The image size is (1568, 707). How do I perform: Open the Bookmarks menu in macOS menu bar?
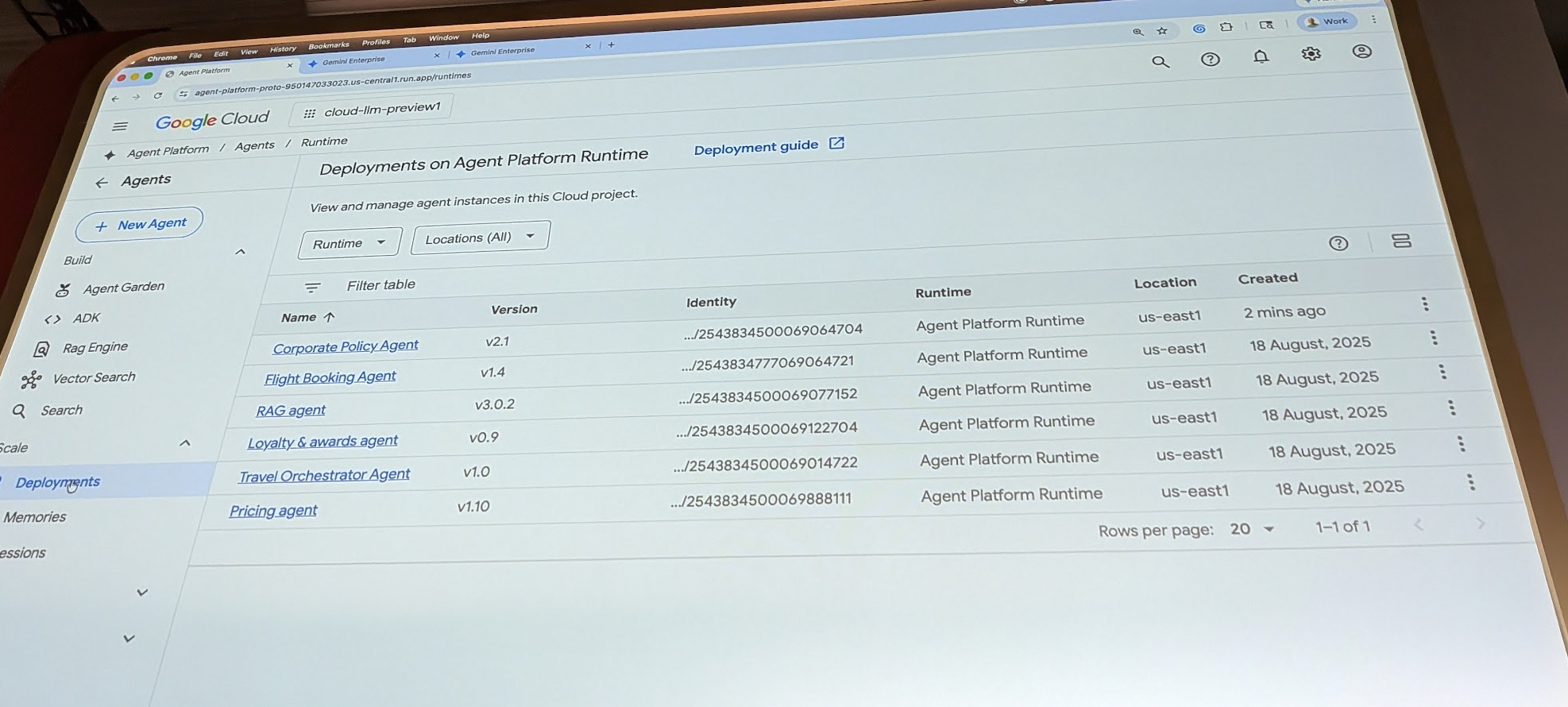(x=328, y=46)
